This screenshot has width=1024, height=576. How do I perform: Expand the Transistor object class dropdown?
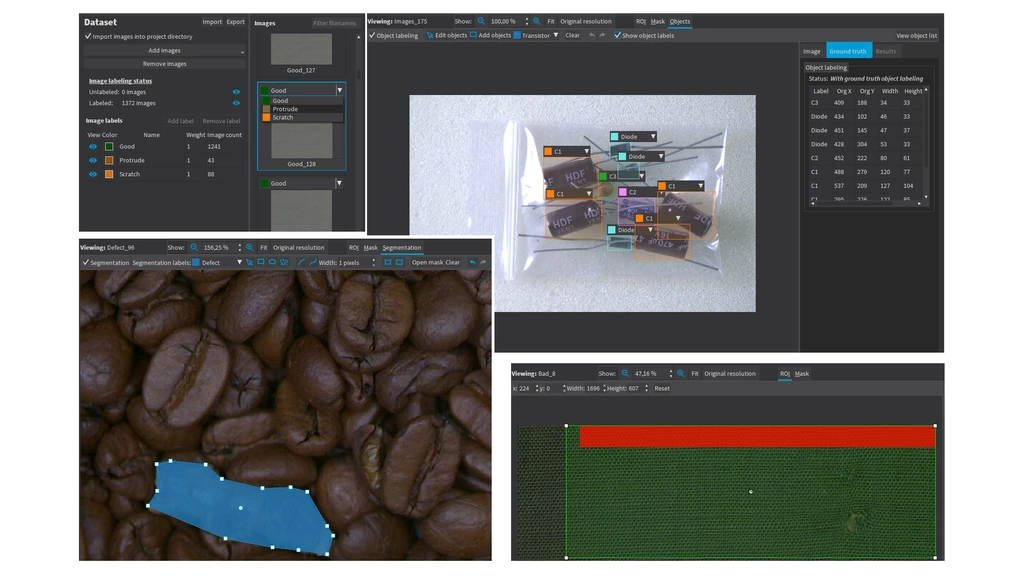[x=555, y=35]
